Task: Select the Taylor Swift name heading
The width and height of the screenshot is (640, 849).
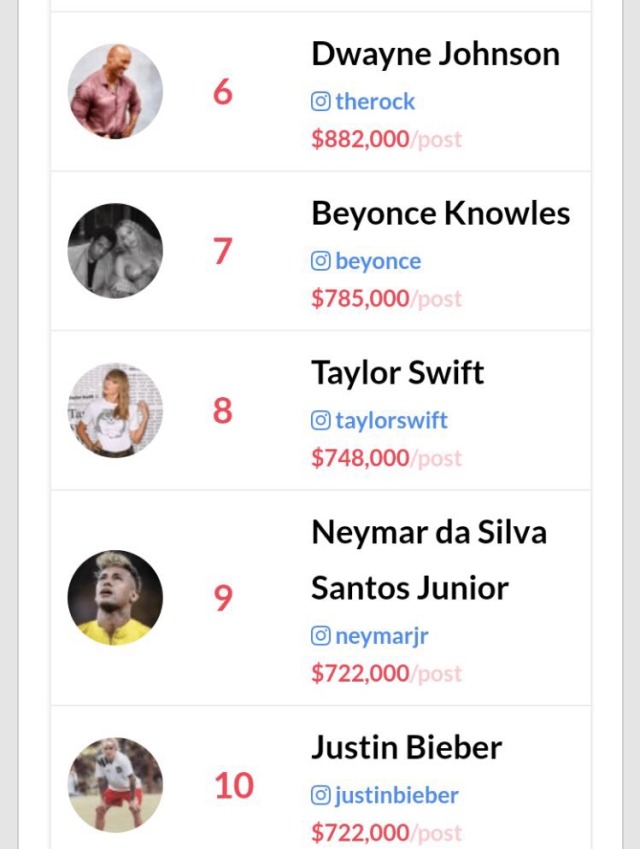Action: [x=397, y=374]
